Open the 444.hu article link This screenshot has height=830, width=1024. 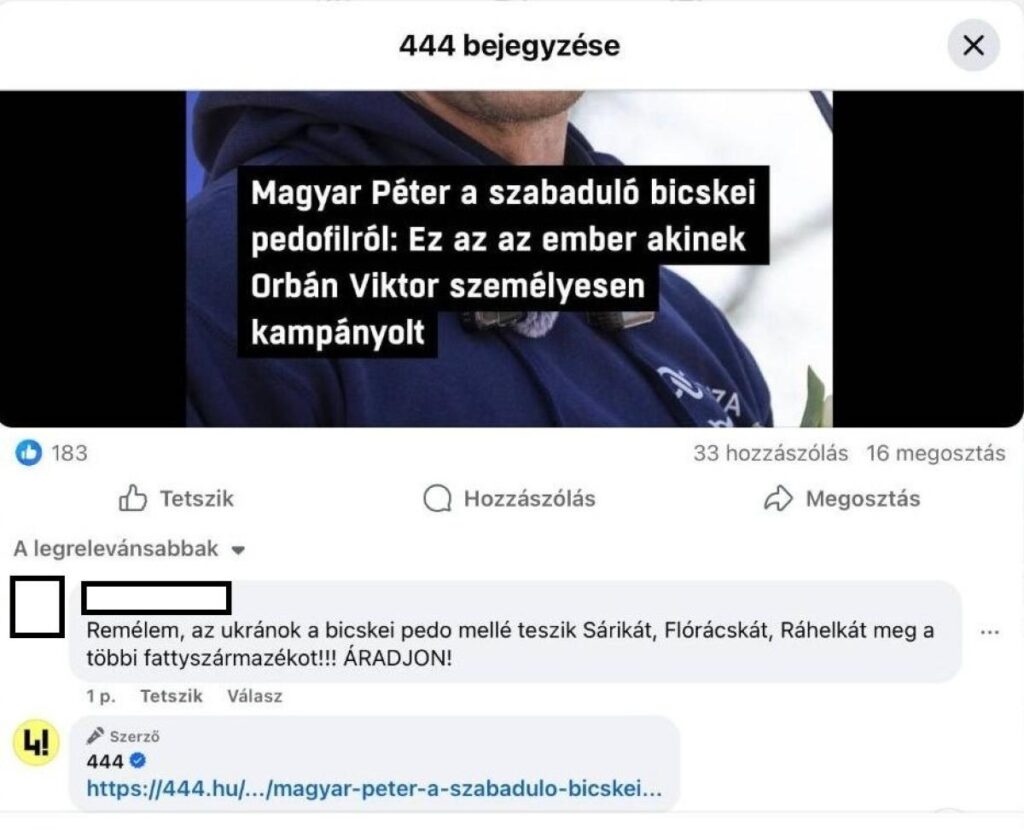point(374,789)
